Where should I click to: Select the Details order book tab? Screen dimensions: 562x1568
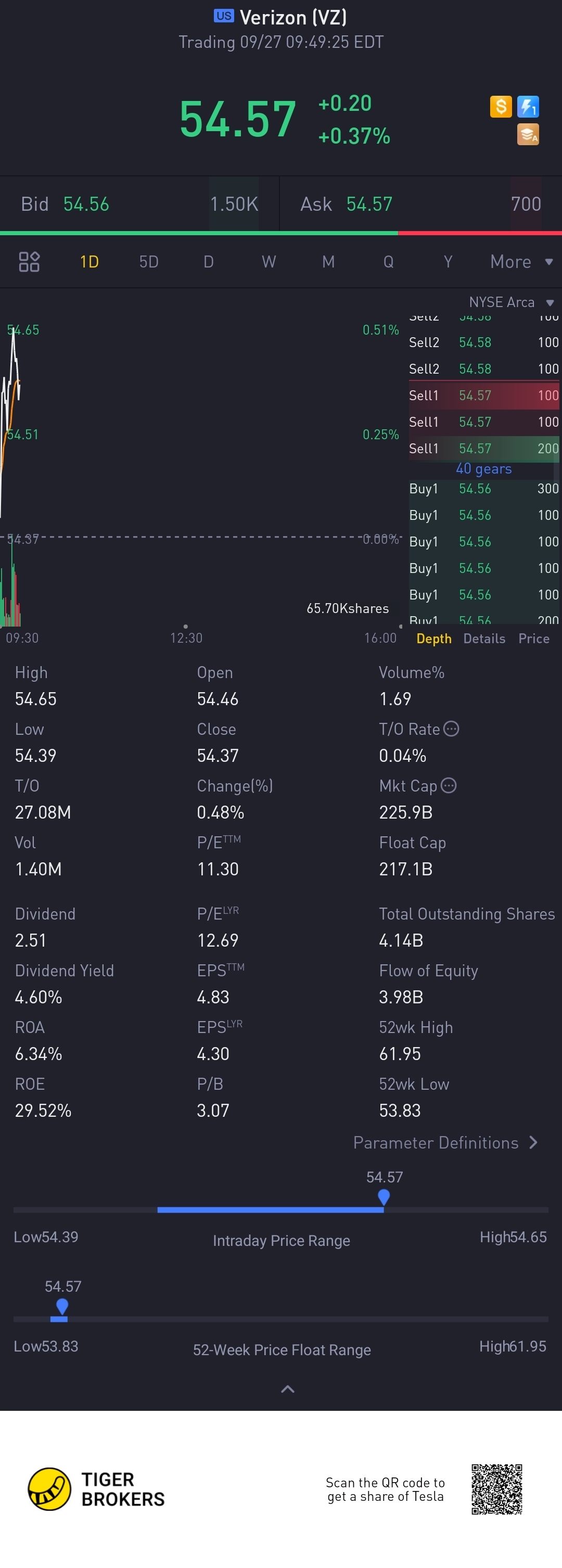(x=484, y=639)
